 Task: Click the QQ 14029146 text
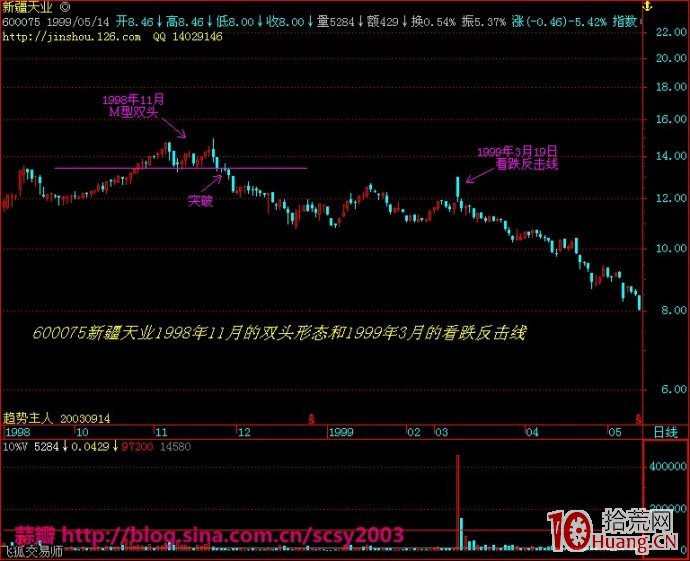tap(188, 37)
